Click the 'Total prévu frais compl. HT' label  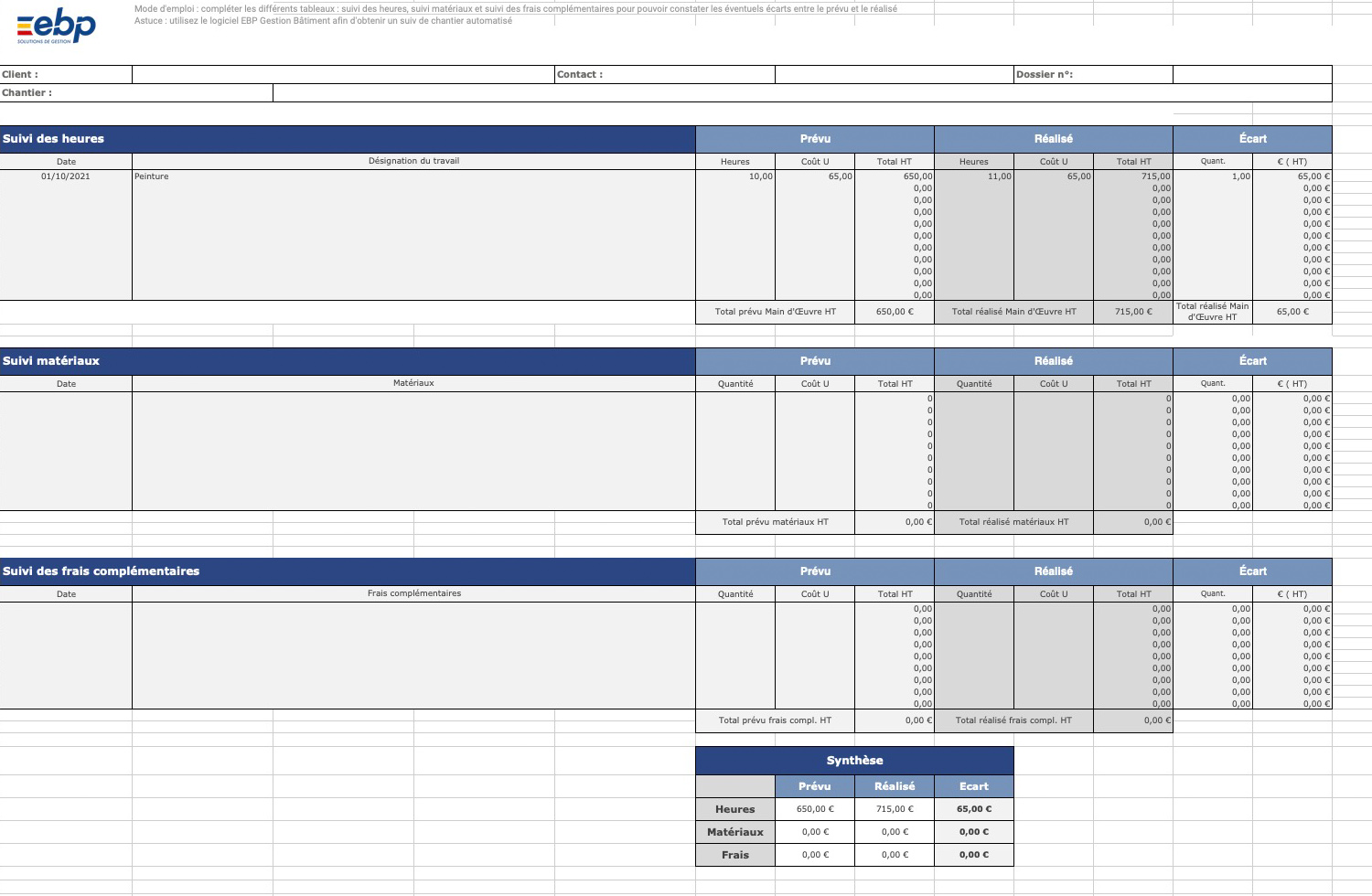776,720
